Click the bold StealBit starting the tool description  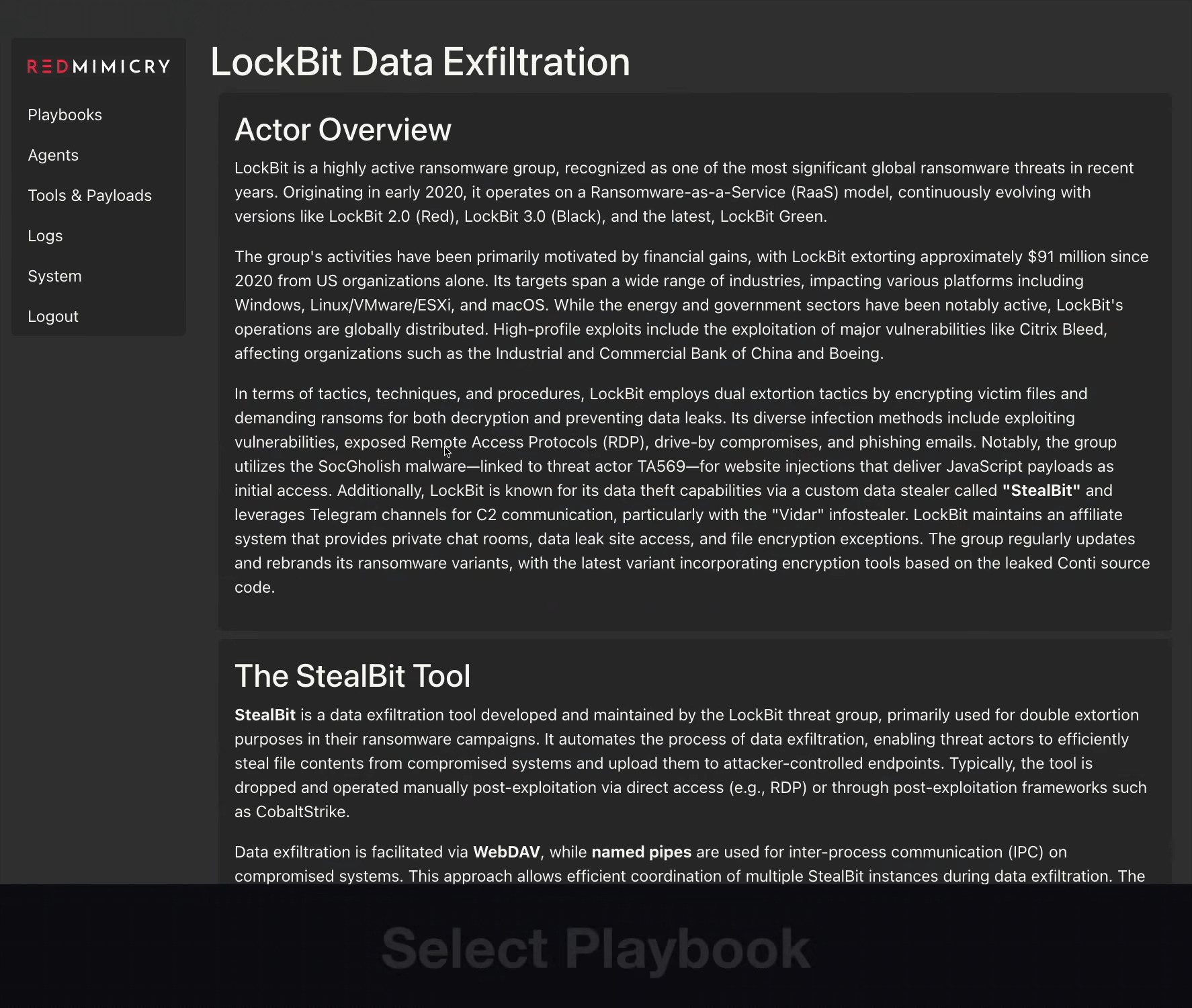(x=265, y=715)
